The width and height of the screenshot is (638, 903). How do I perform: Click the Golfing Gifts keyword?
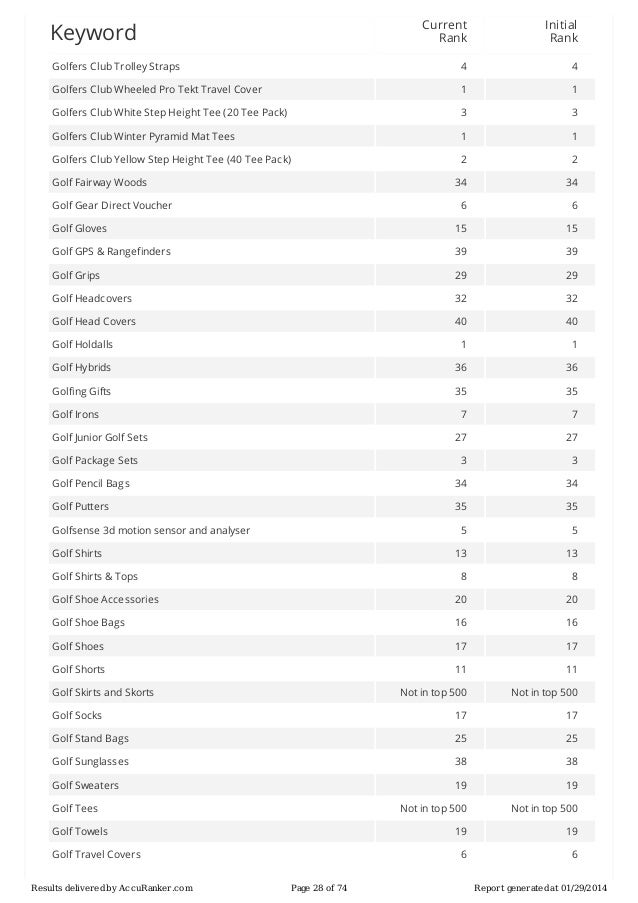(81, 392)
